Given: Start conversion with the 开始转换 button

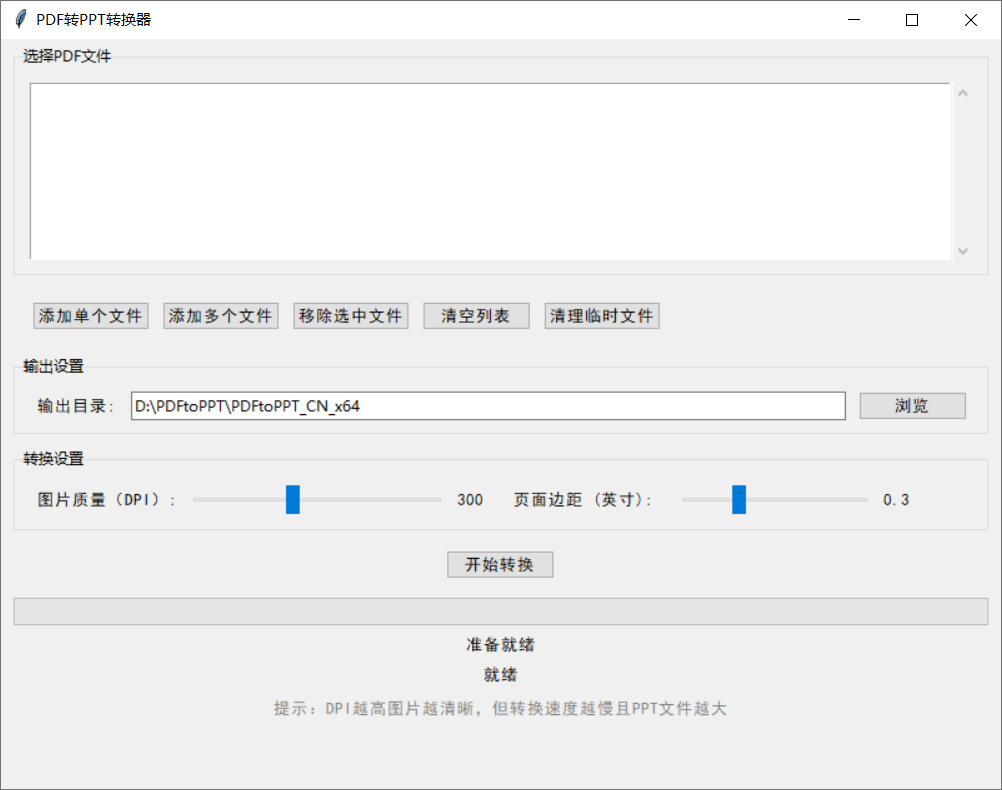Looking at the screenshot, I should (x=500, y=564).
